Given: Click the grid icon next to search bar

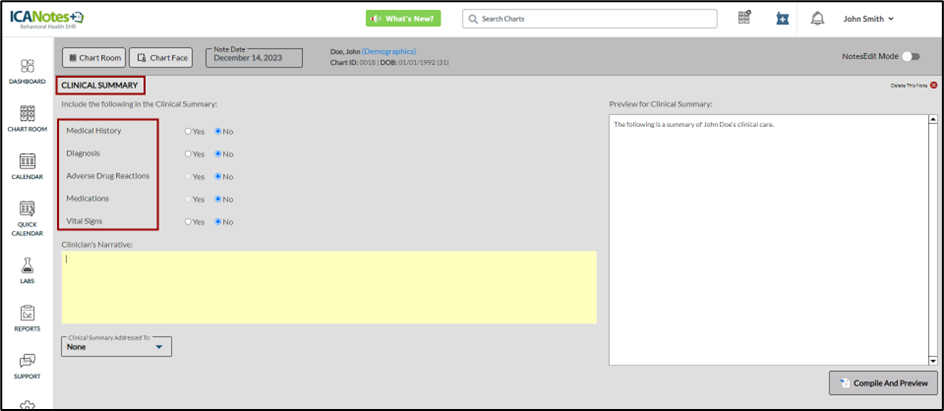Looking at the screenshot, I should click(744, 18).
